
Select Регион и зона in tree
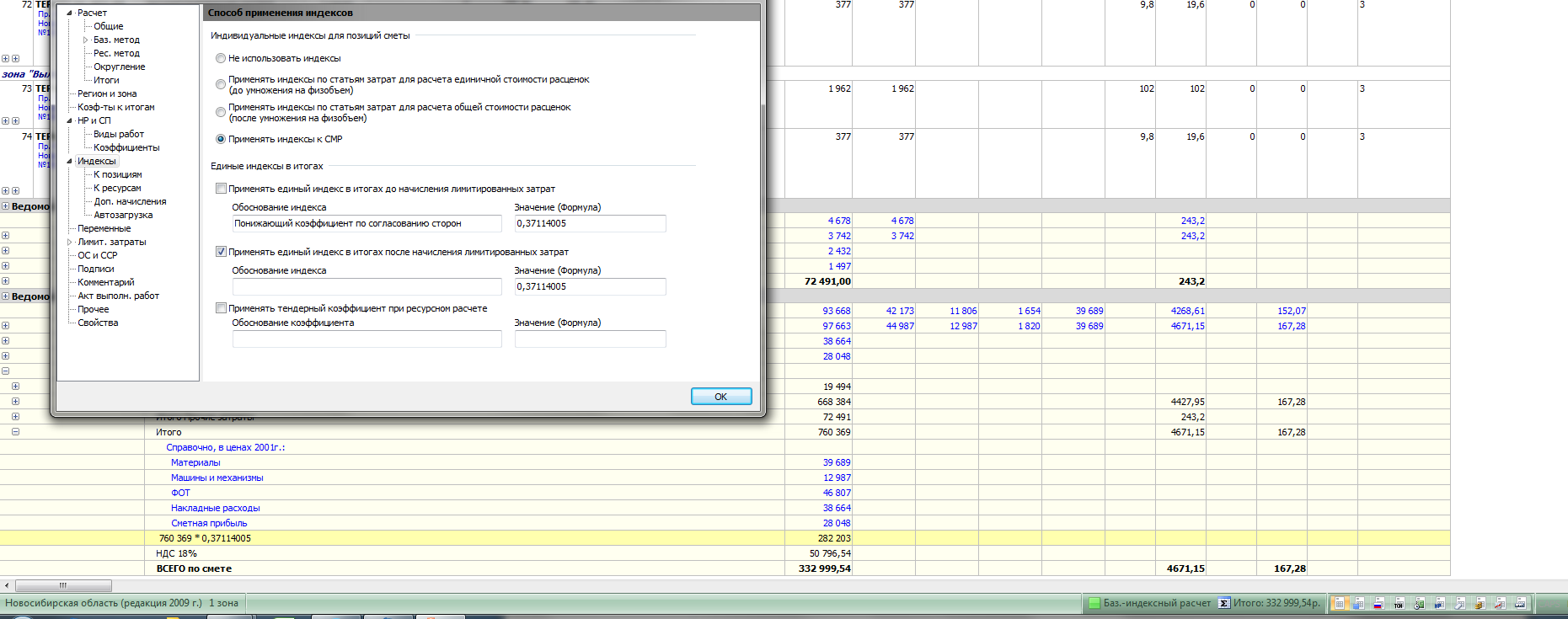pos(107,94)
